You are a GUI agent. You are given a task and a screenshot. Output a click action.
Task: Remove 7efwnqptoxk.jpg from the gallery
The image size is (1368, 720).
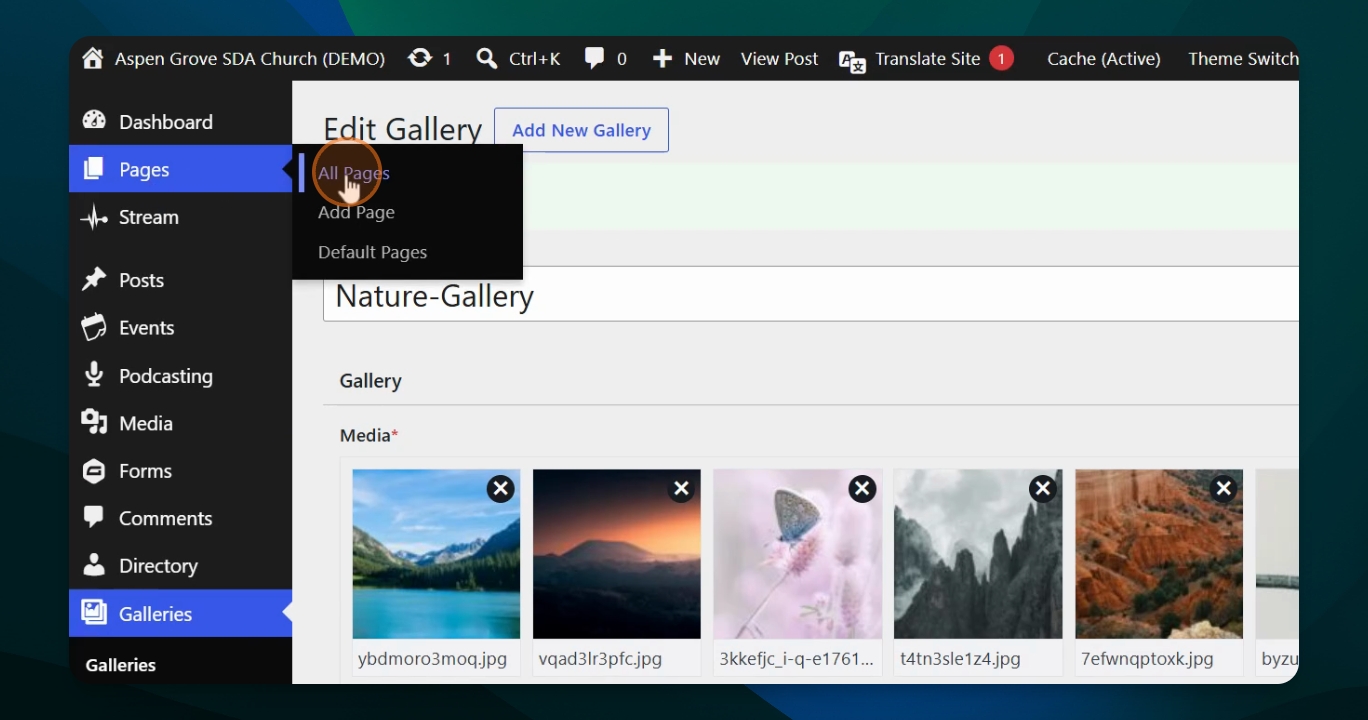(x=1223, y=488)
